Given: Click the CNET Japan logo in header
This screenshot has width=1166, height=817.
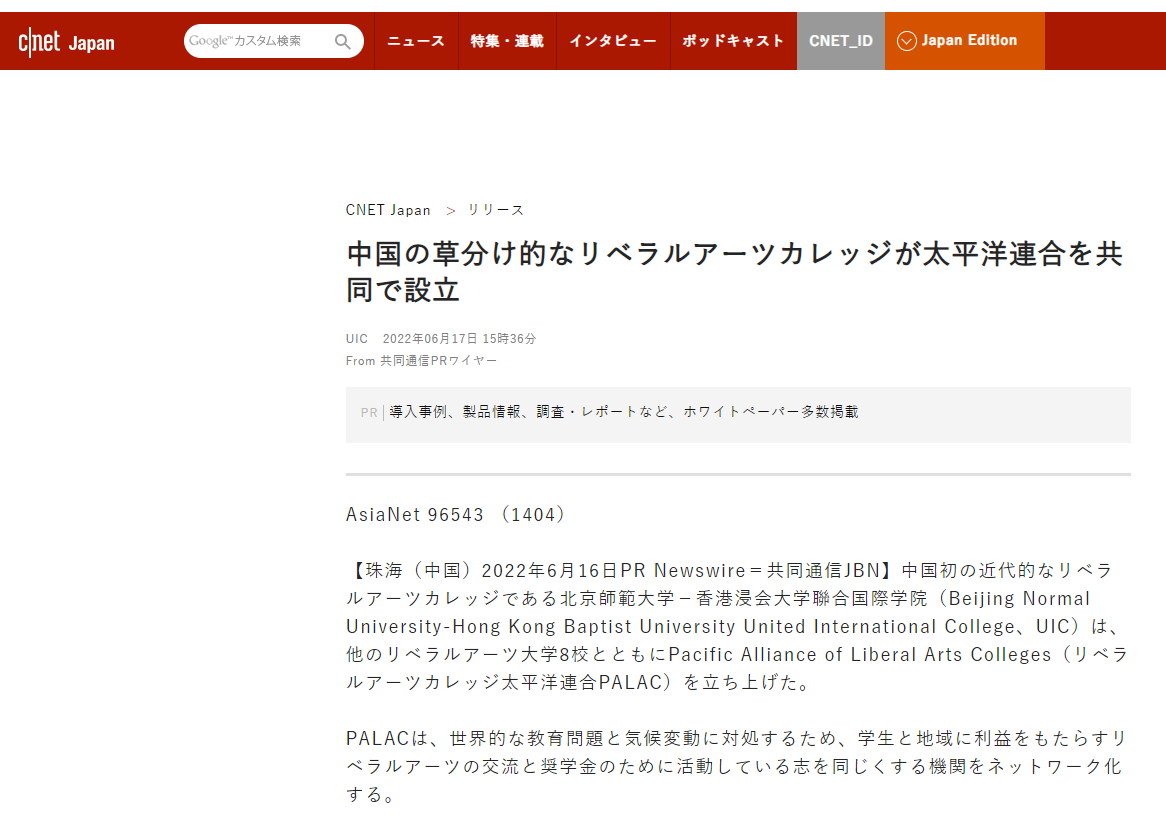Looking at the screenshot, I should tap(66, 42).
